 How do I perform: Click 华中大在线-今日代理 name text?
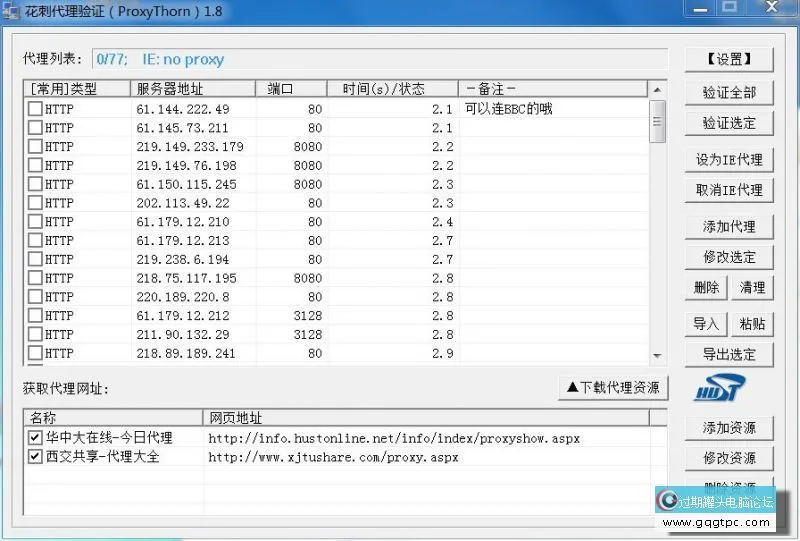click(x=109, y=438)
